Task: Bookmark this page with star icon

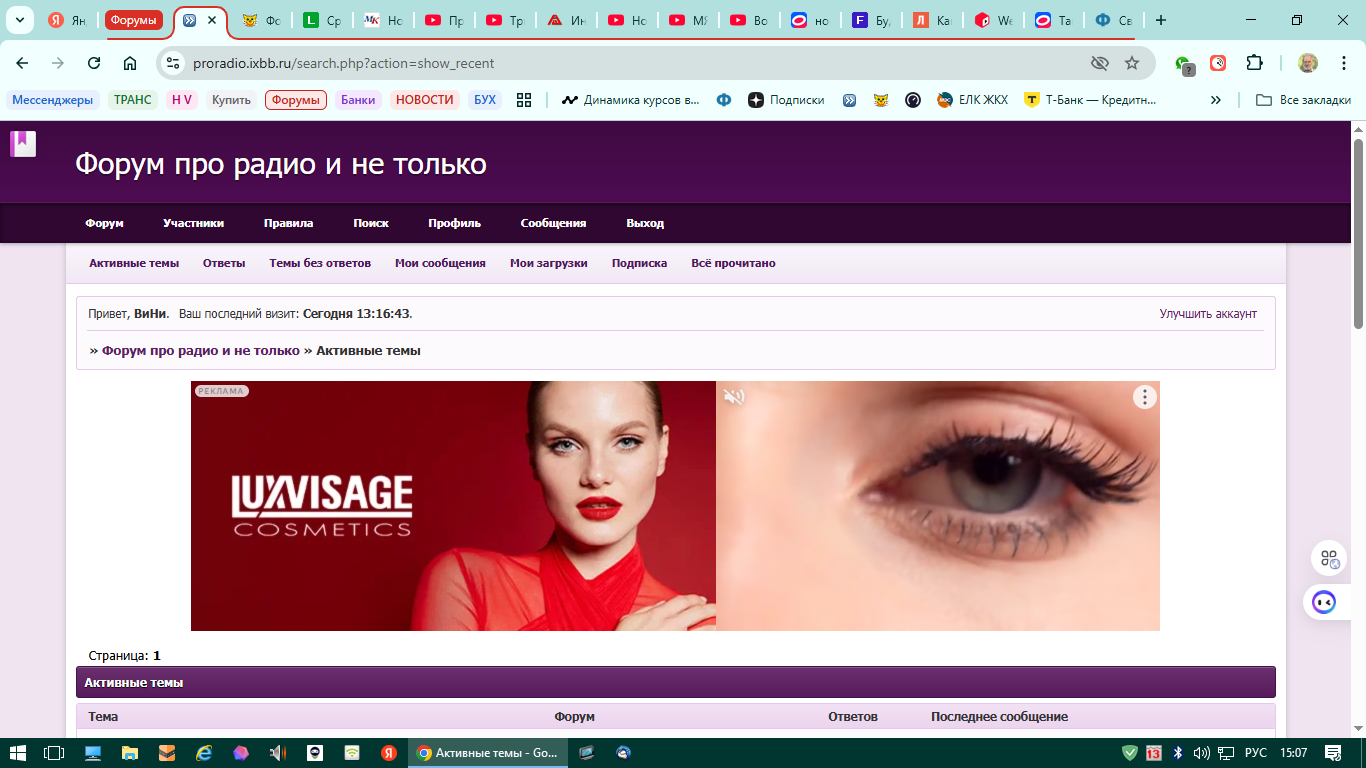Action: [1132, 63]
